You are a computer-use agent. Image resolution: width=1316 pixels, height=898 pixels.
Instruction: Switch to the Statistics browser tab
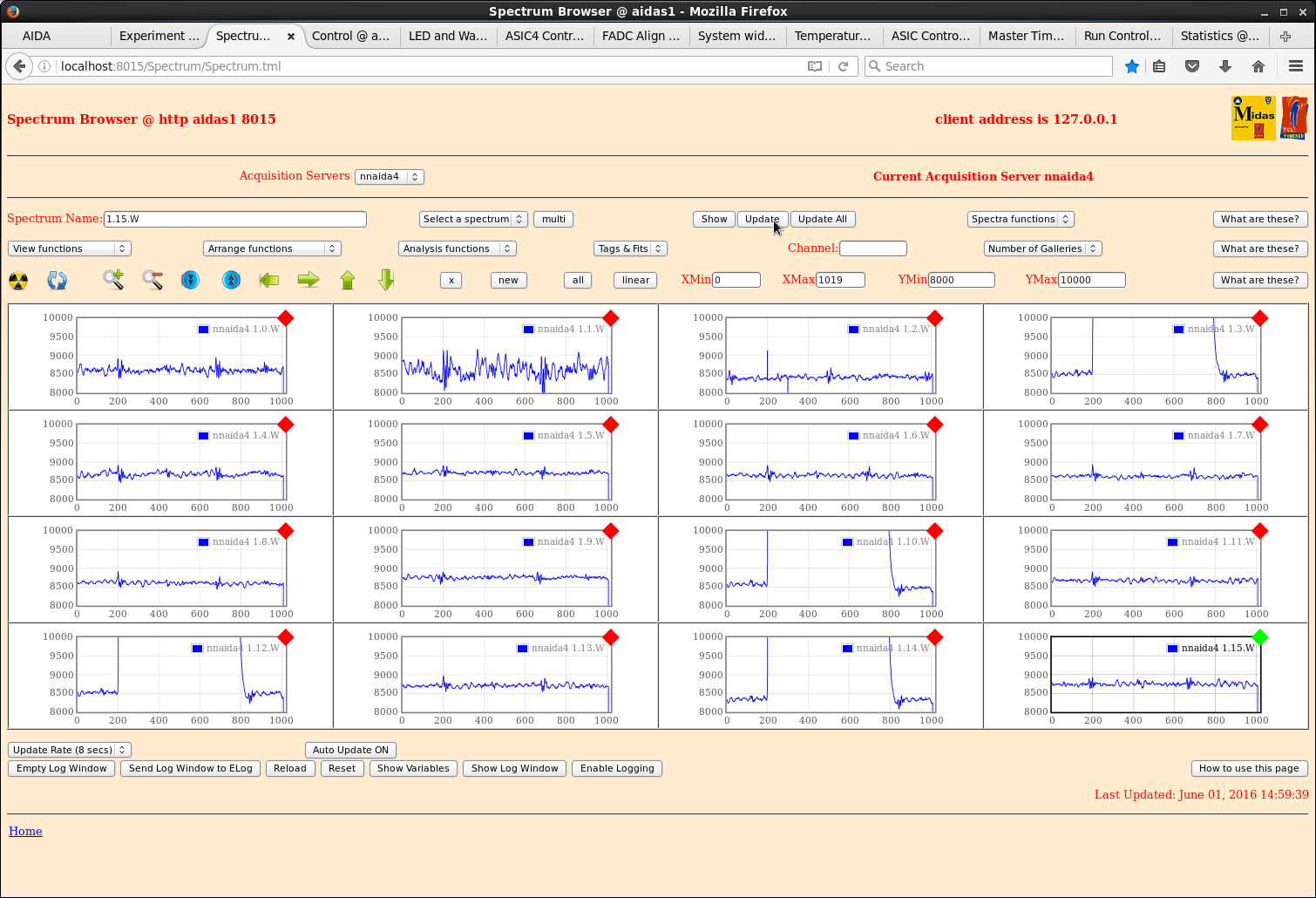[1218, 36]
